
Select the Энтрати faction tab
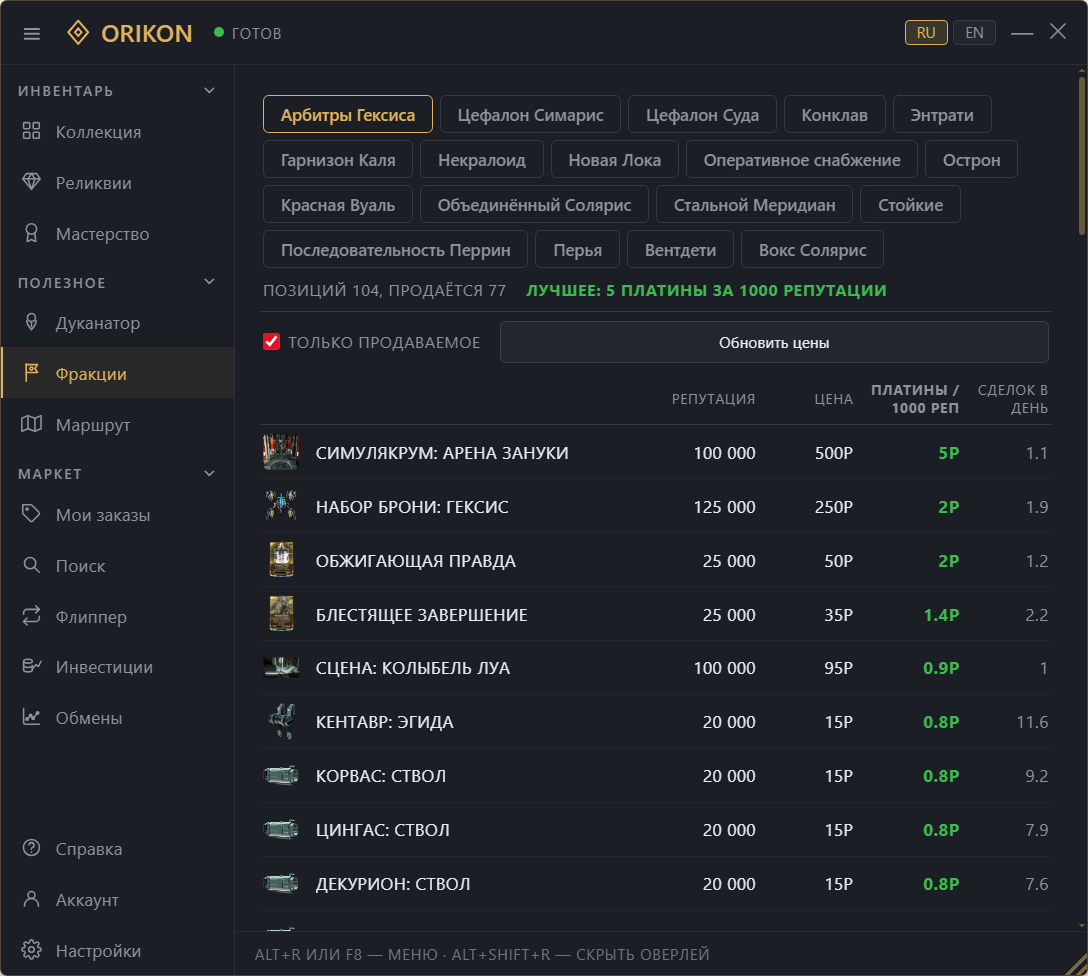pyautogui.click(x=942, y=114)
